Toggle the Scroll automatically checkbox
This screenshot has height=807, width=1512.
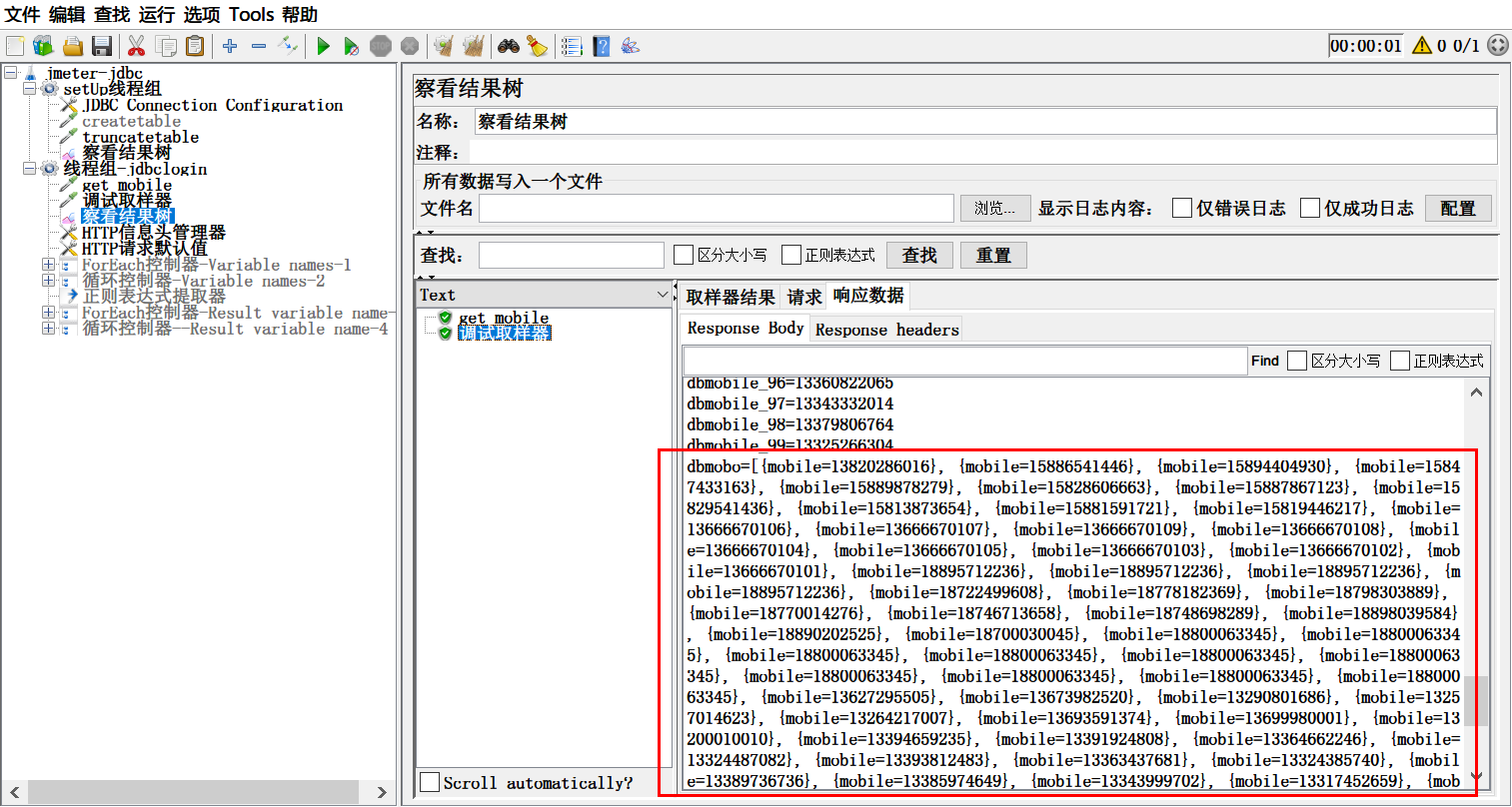pos(431,782)
